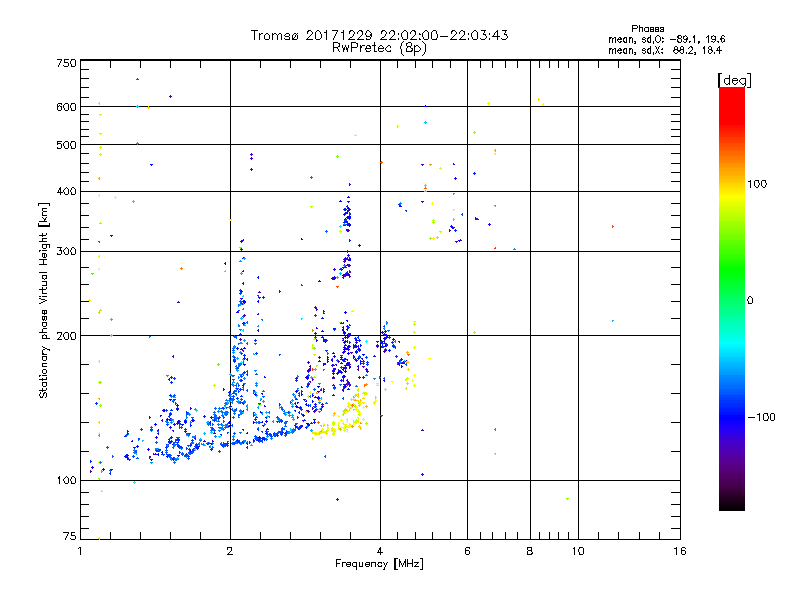800x600 pixels.
Task: Click the y-axis tick label '100'
Action: click(66, 480)
